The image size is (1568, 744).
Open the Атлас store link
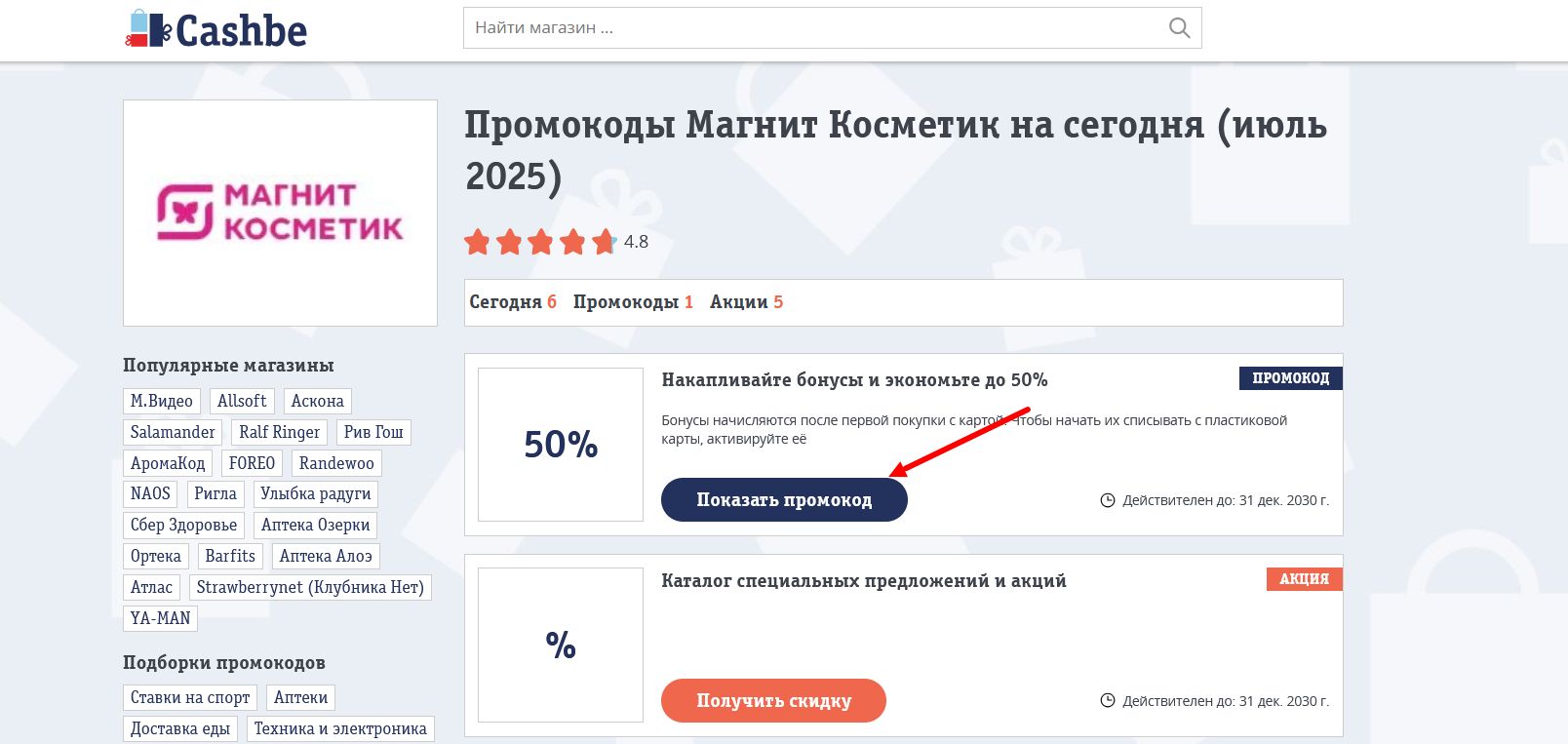(151, 587)
